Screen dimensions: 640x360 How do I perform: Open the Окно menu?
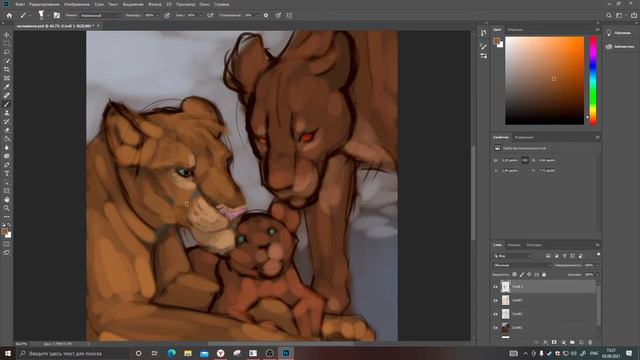click(204, 4)
